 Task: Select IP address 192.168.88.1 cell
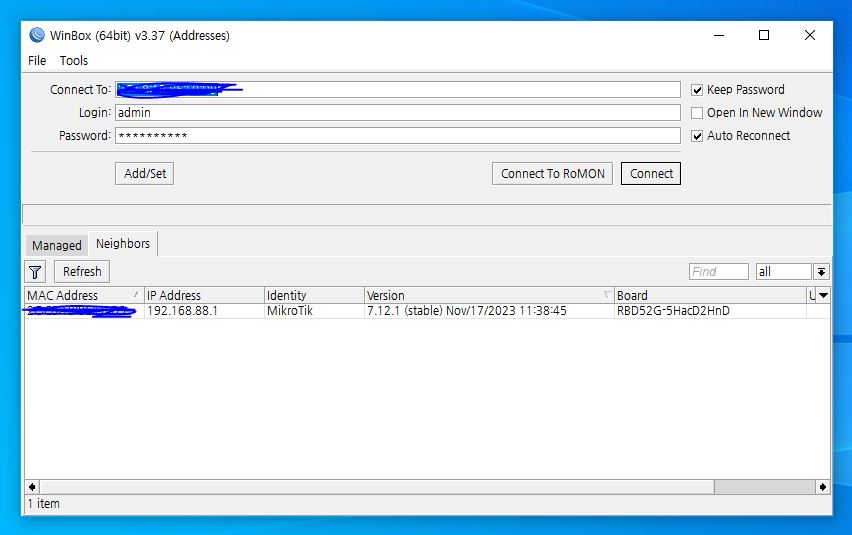tap(204, 311)
